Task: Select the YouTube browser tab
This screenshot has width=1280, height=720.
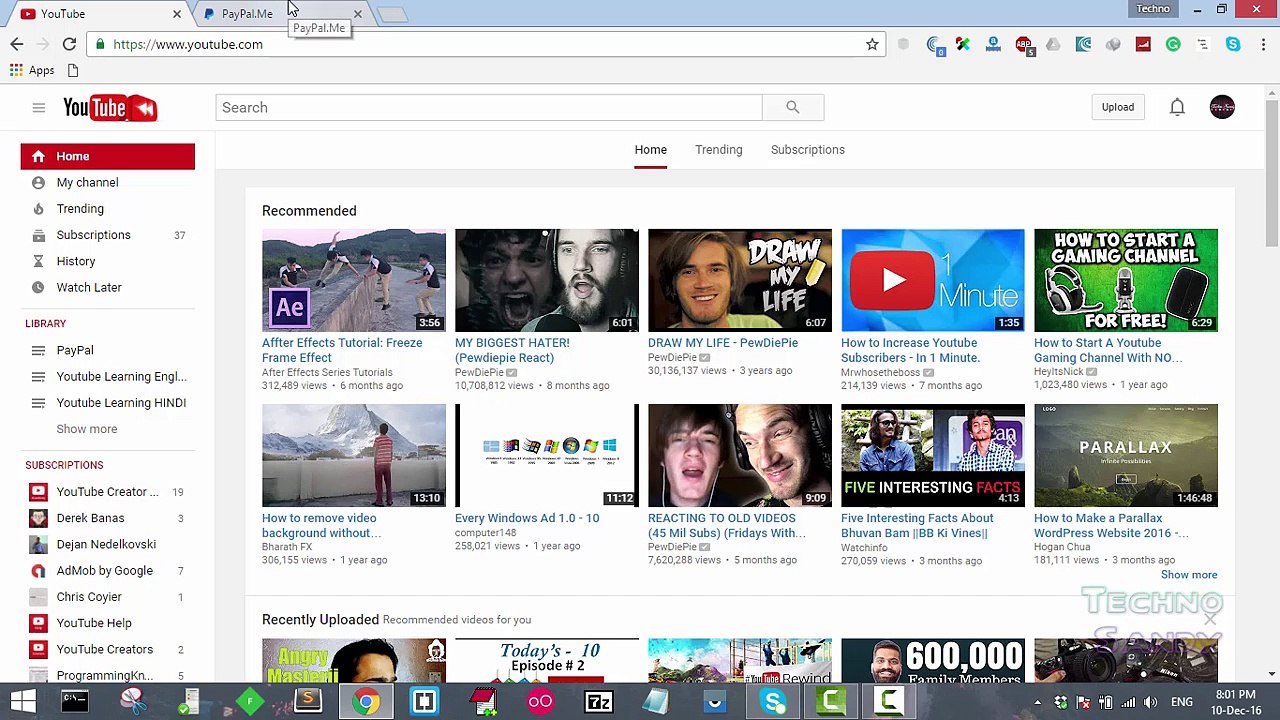Action: [x=100, y=14]
